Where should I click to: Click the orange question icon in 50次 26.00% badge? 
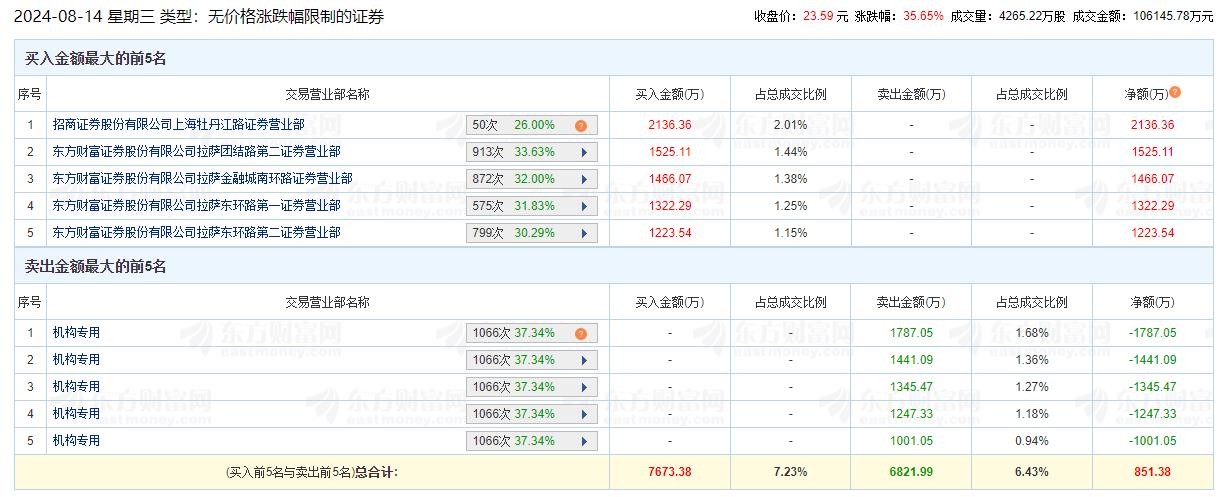pyautogui.click(x=580, y=126)
